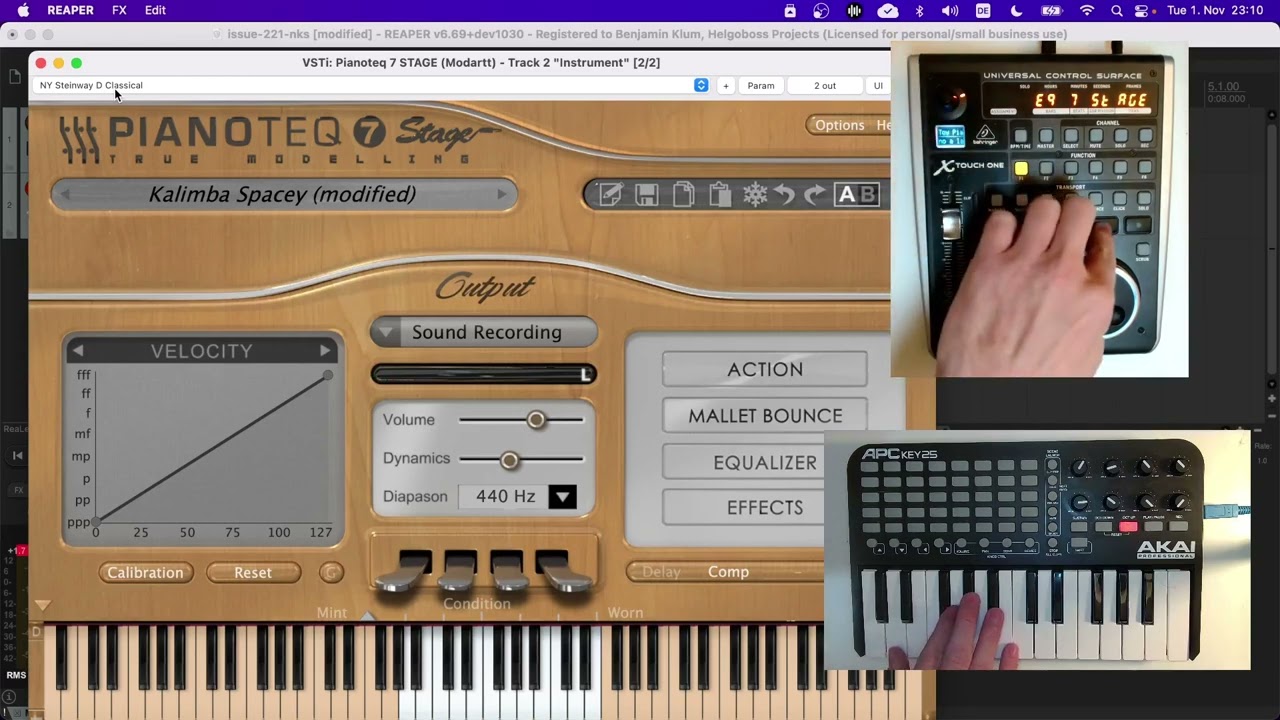Copy the preset with the copy icon
This screenshot has width=1280, height=720.
click(683, 195)
